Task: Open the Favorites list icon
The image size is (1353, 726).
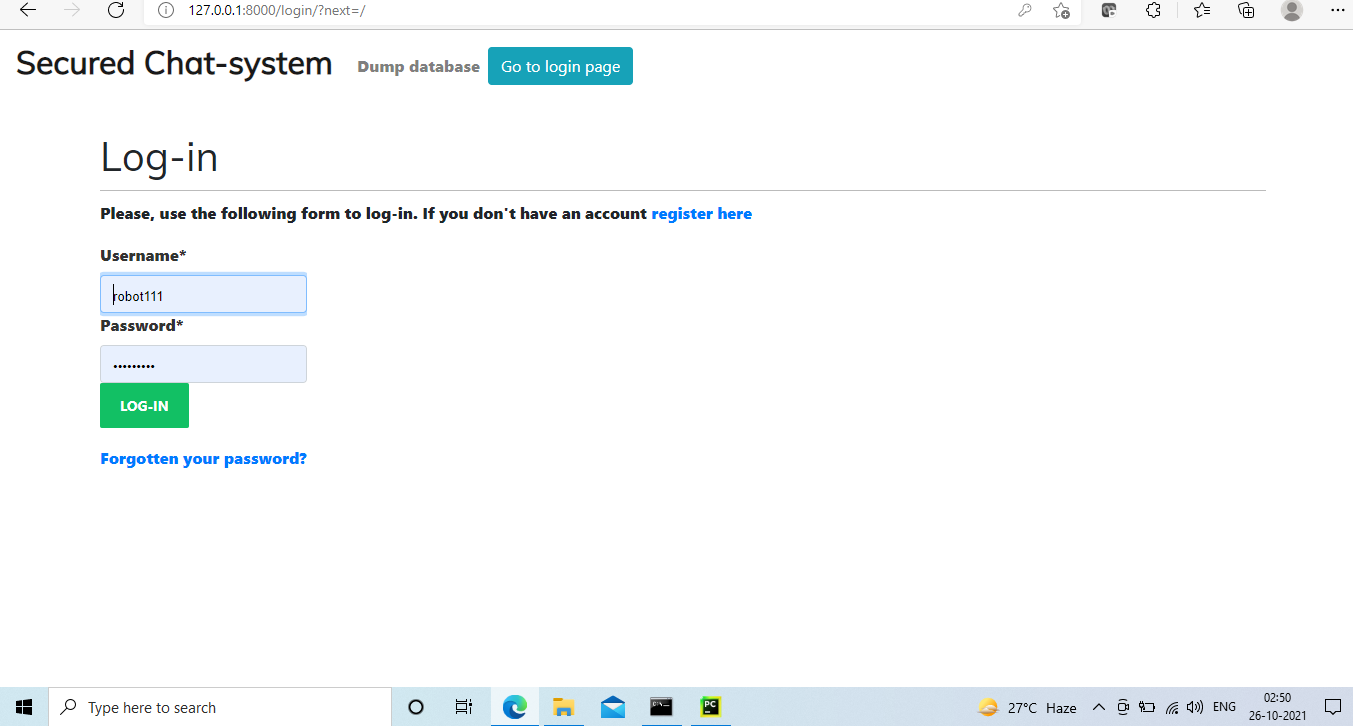Action: tap(1202, 11)
